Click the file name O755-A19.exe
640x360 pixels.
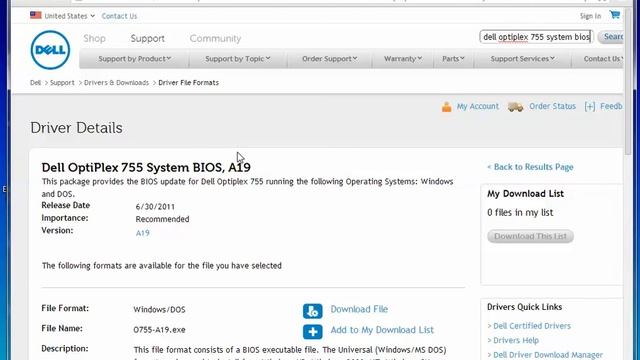159,330
